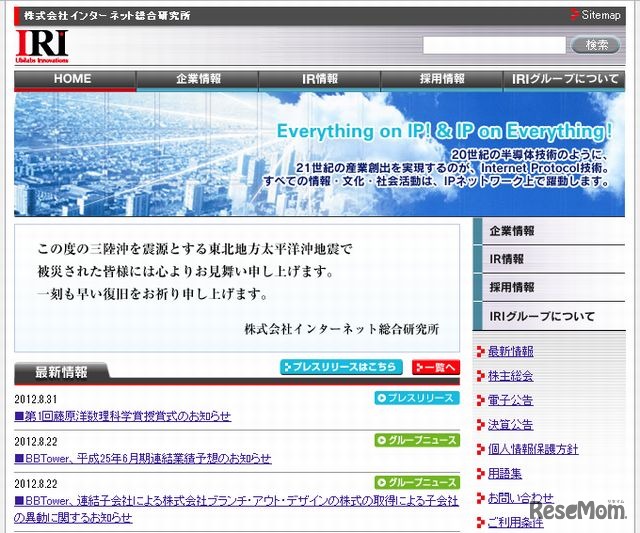Open the IR情報 top navigation tab
The image size is (640, 533).
[x=320, y=81]
